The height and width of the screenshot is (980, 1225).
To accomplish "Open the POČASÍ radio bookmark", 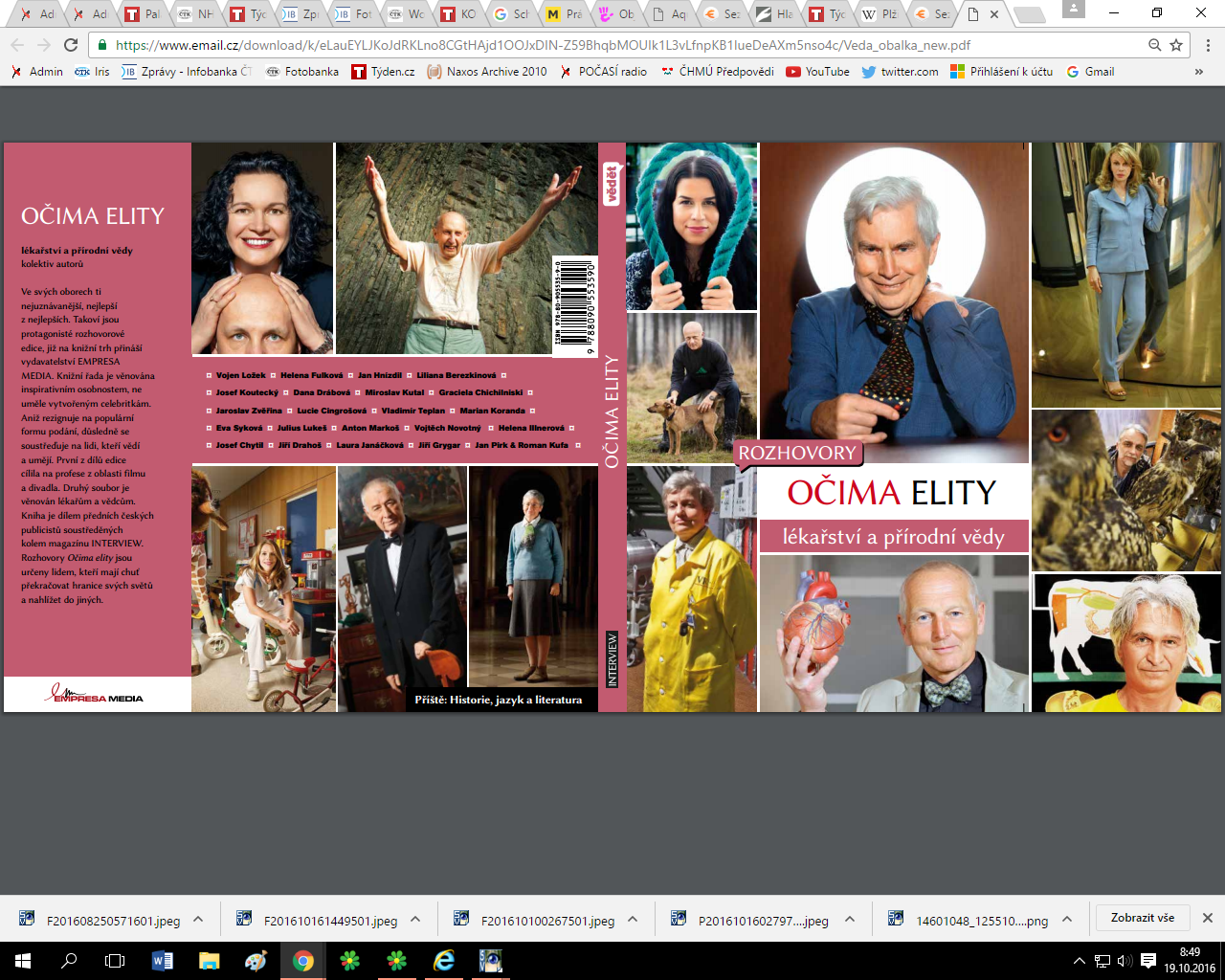I will click(603, 72).
